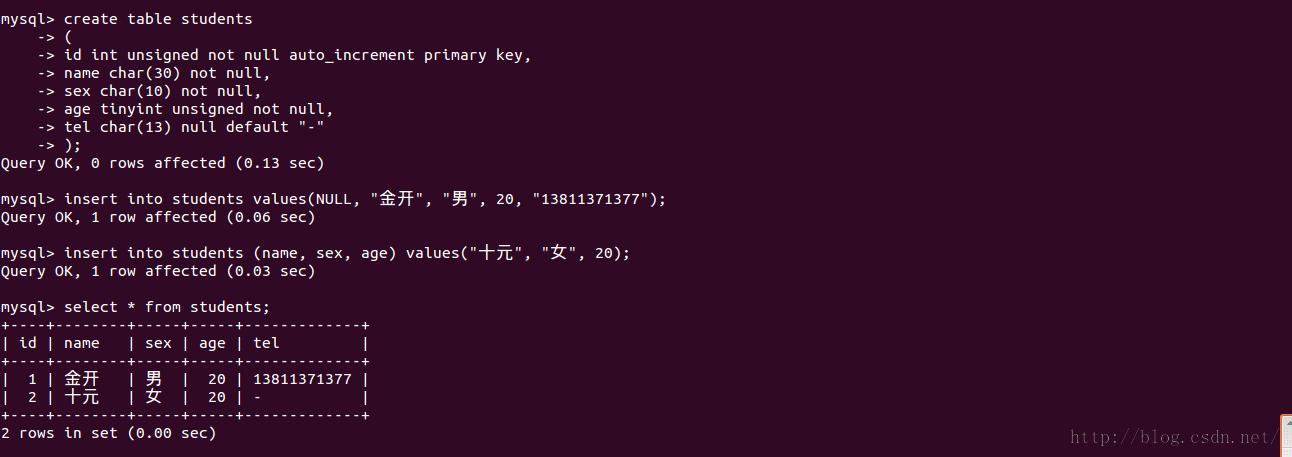This screenshot has height=457, width=1292.
Task: Click the name 十元 in the result table
Action: tap(82, 397)
